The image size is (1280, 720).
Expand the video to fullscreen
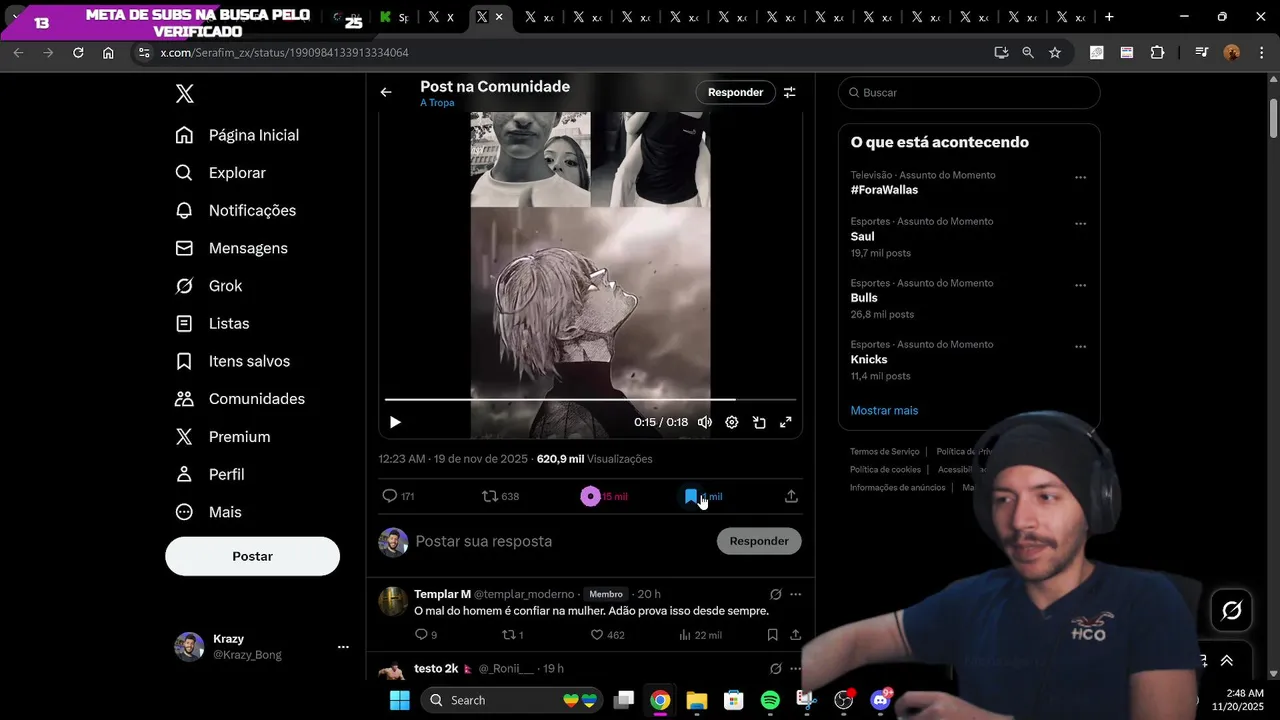pos(786,422)
